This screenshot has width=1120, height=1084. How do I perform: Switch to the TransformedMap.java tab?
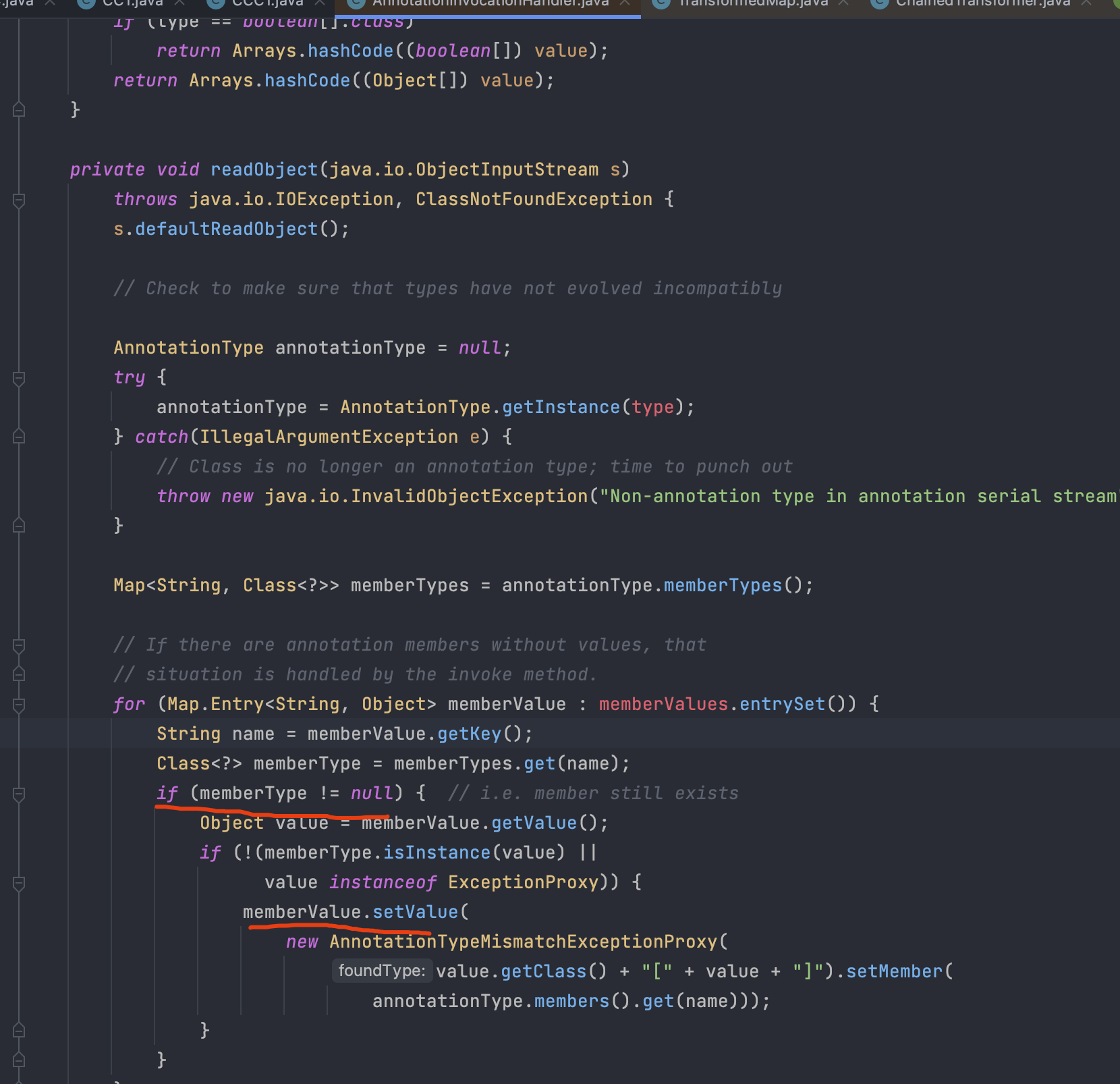pyautogui.click(x=753, y=3)
